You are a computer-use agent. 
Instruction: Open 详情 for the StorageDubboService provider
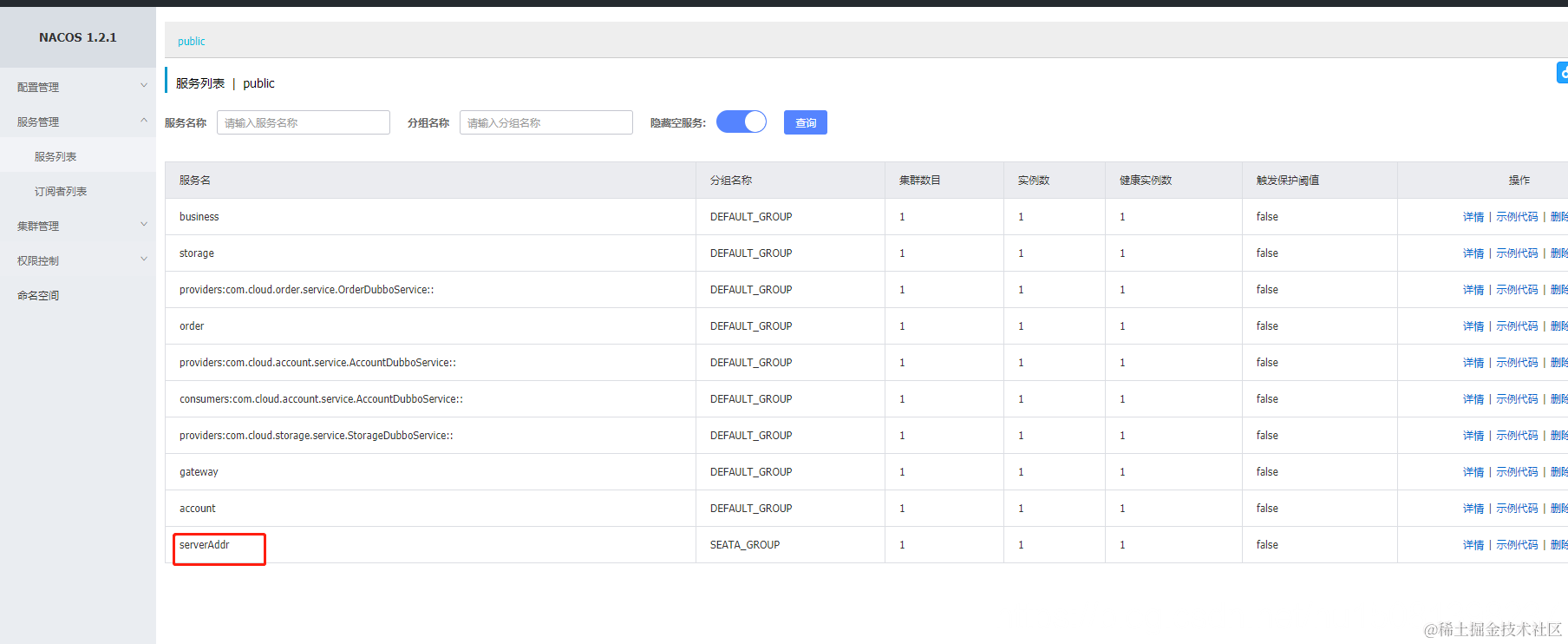click(1473, 436)
